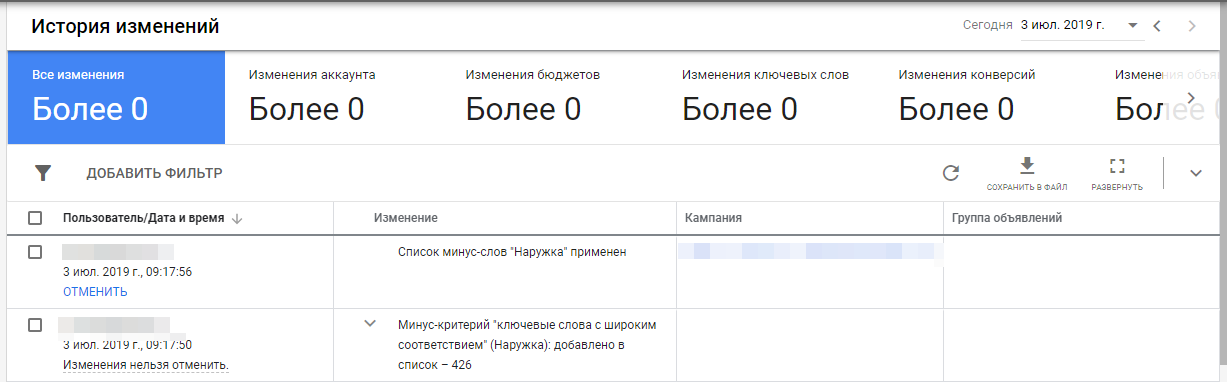Select the Все изменения tab
This screenshot has width=1227, height=382.
[x=116, y=98]
